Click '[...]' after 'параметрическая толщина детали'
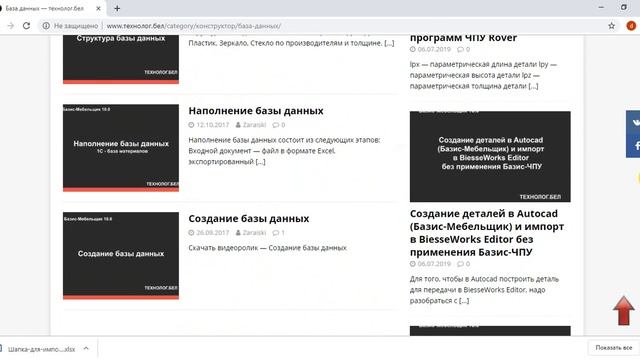This screenshot has height=360, width=640. point(533,86)
